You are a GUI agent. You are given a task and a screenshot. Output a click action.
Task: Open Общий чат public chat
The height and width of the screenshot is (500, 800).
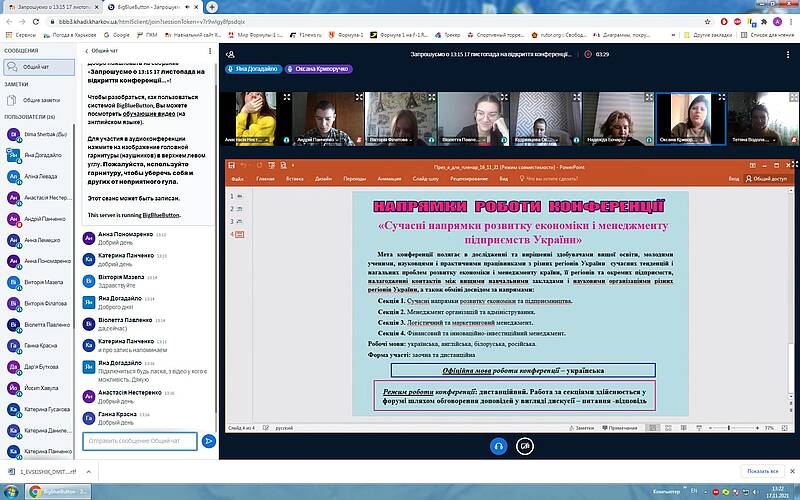(39, 67)
